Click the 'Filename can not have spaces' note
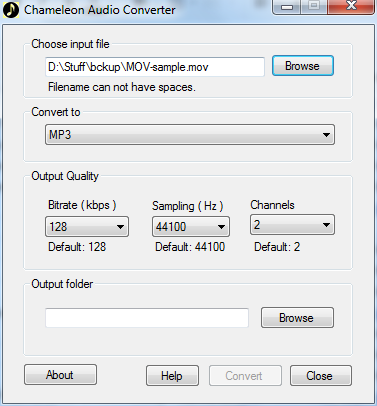377x406 pixels. pos(122,87)
